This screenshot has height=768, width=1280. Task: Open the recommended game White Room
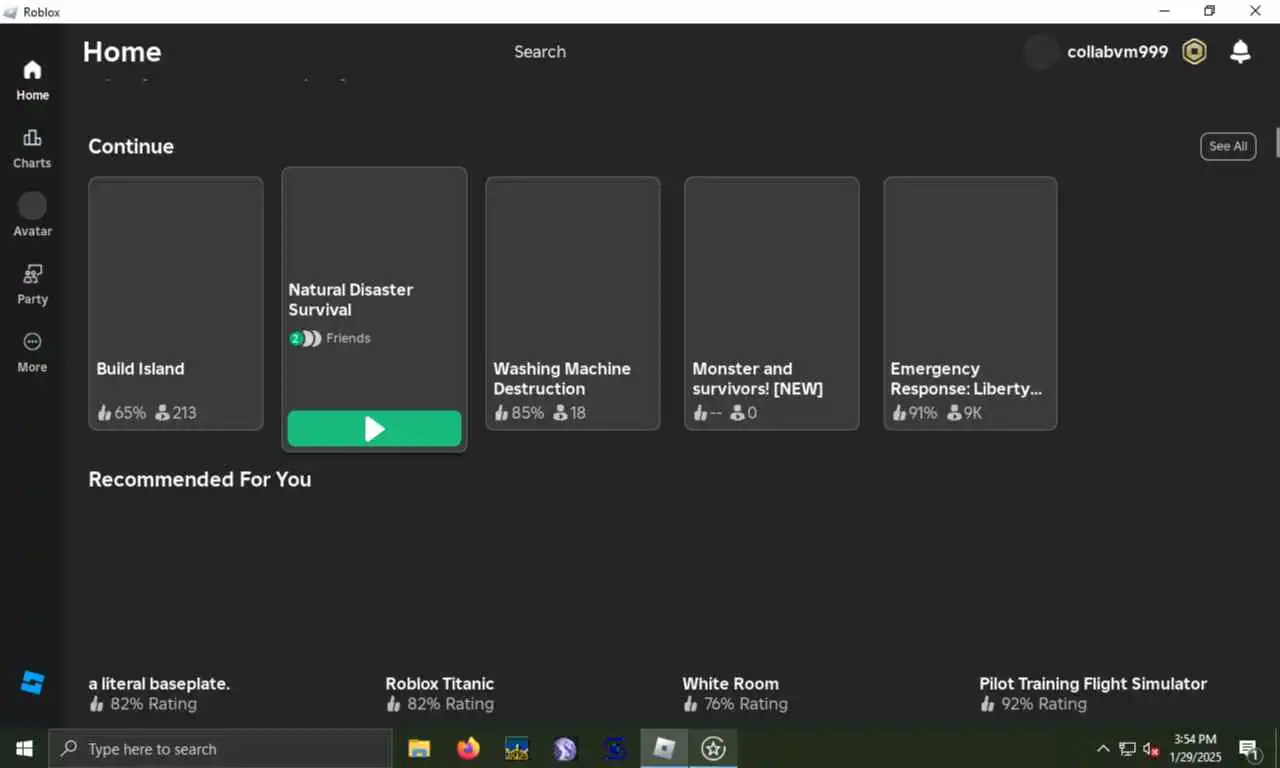730,684
